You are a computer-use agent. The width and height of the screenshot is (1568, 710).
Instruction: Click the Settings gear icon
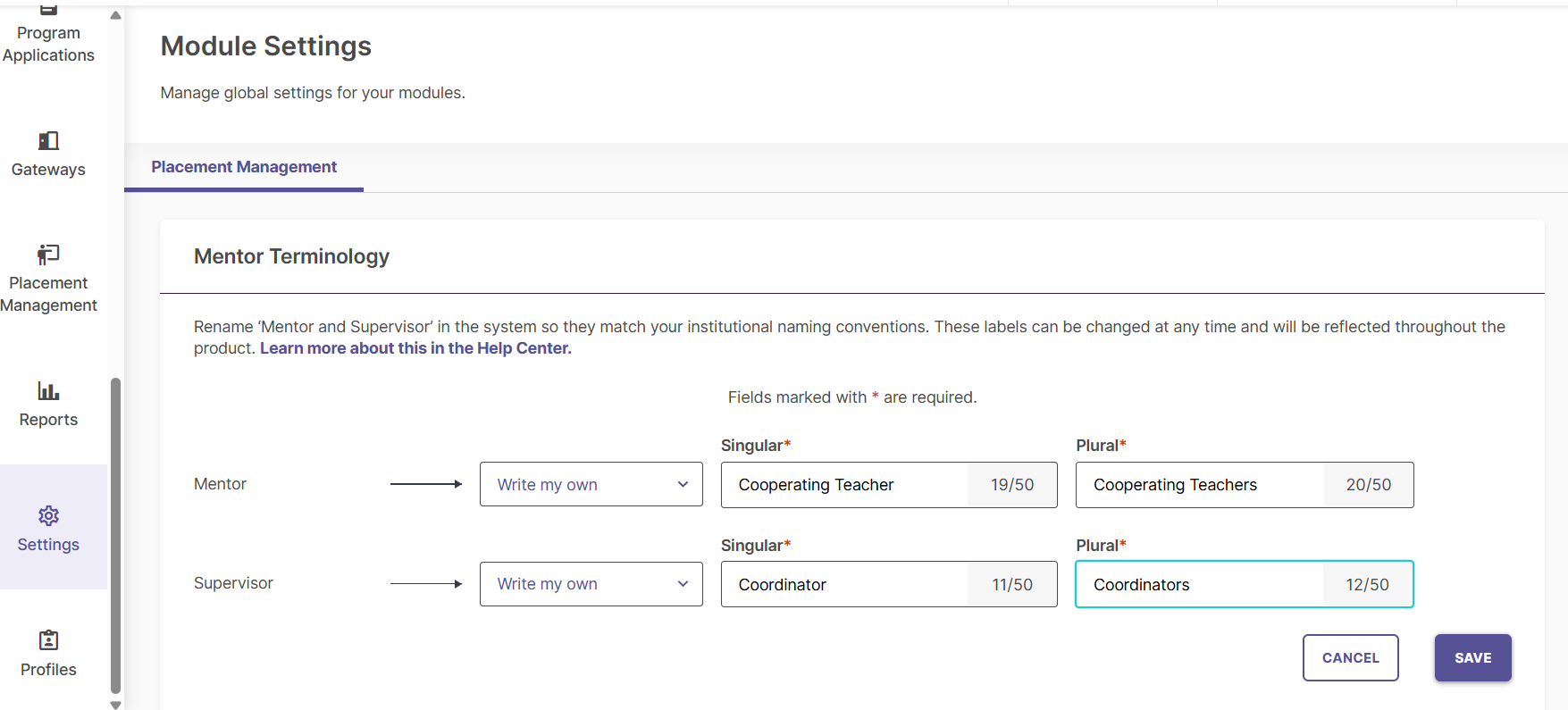[x=48, y=515]
